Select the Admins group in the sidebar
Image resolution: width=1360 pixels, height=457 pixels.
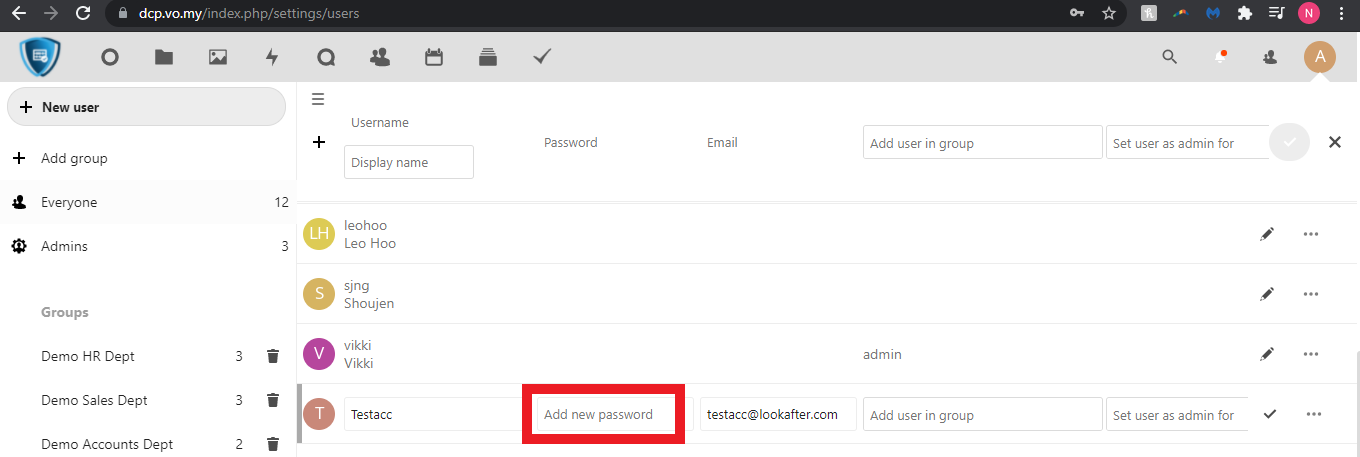[64, 246]
